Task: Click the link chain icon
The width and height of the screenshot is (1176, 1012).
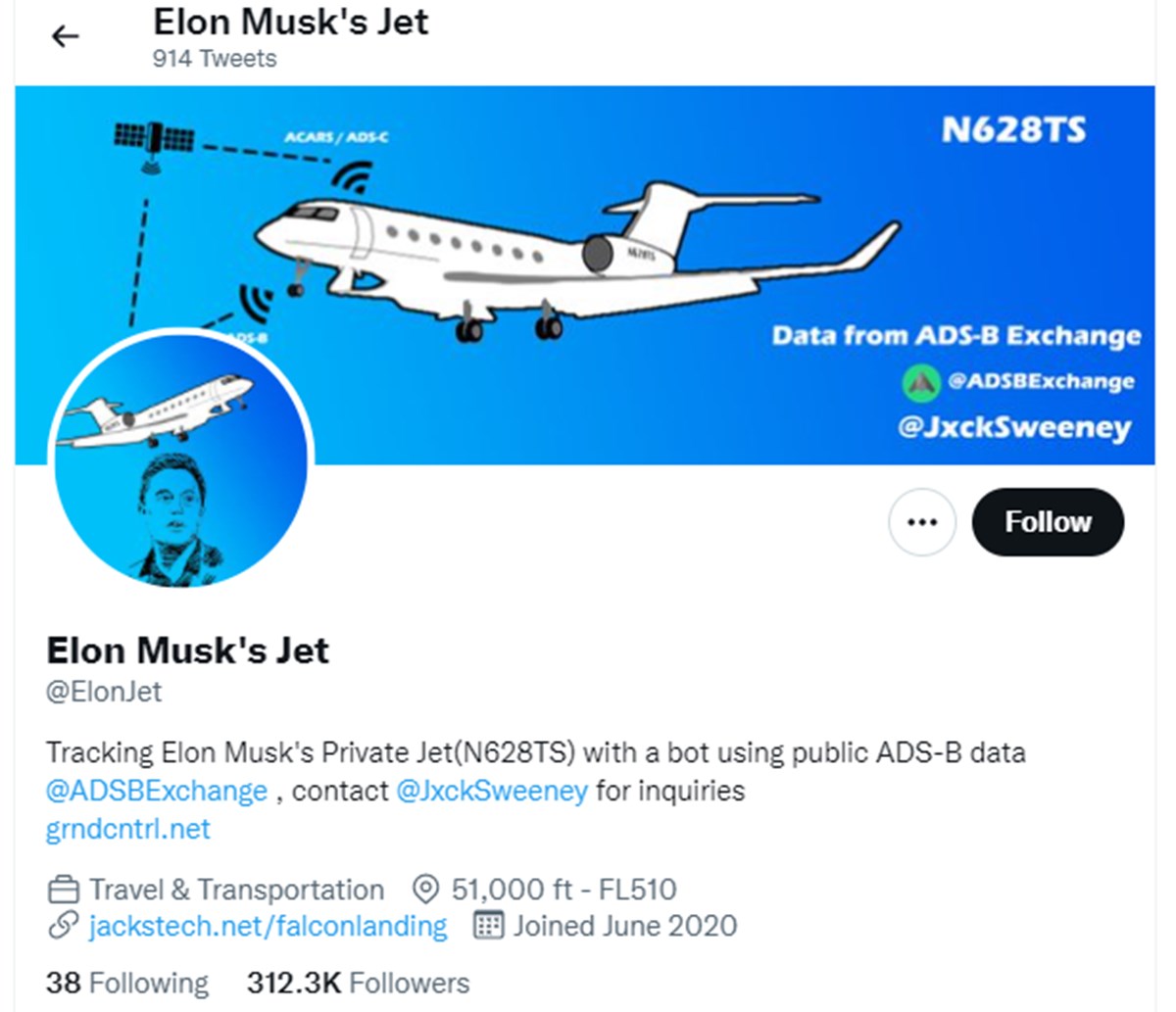Action: [x=63, y=926]
